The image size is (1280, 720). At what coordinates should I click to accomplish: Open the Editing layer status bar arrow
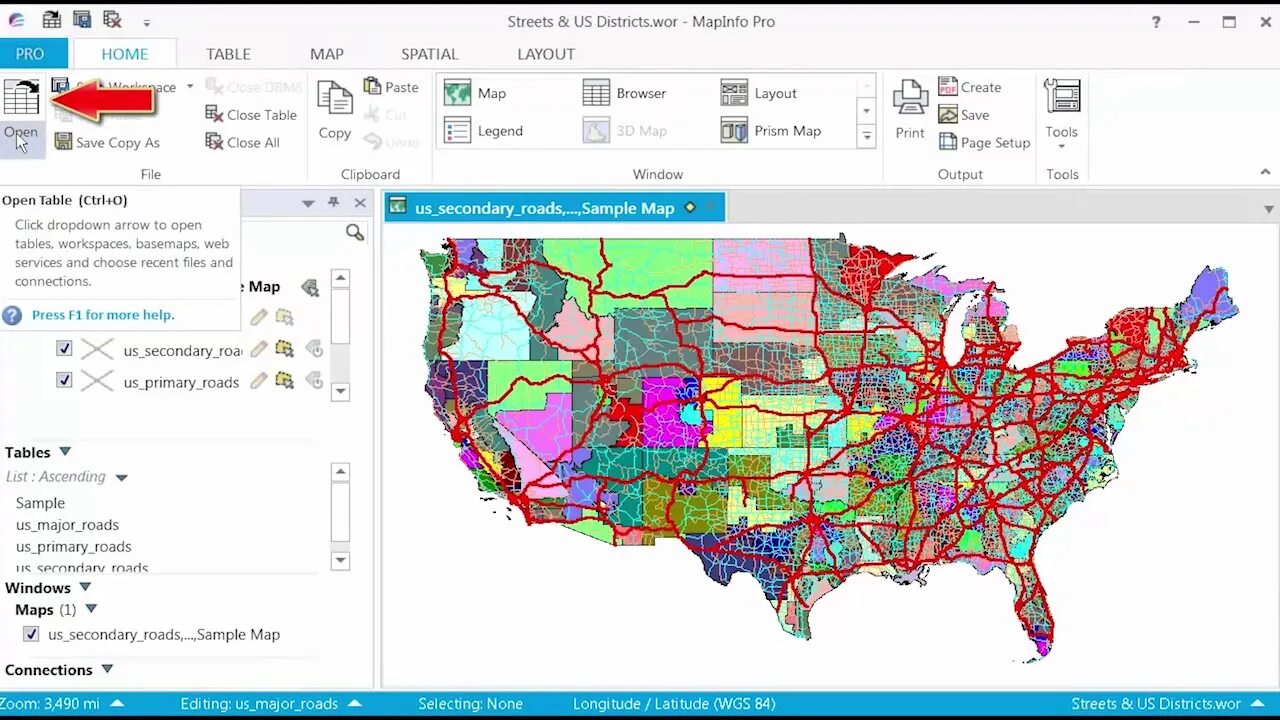[354, 703]
